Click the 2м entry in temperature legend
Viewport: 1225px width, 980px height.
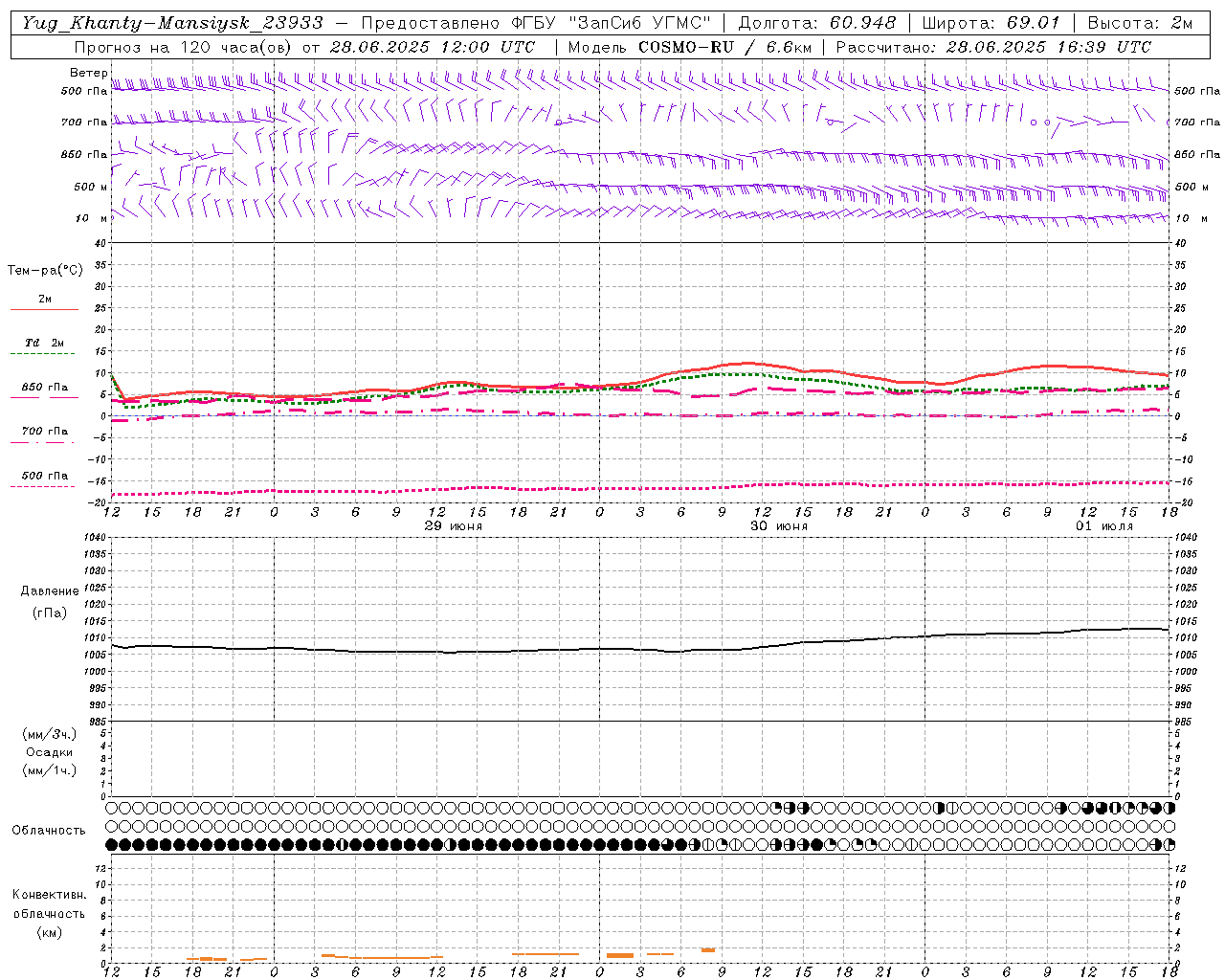tap(45, 300)
